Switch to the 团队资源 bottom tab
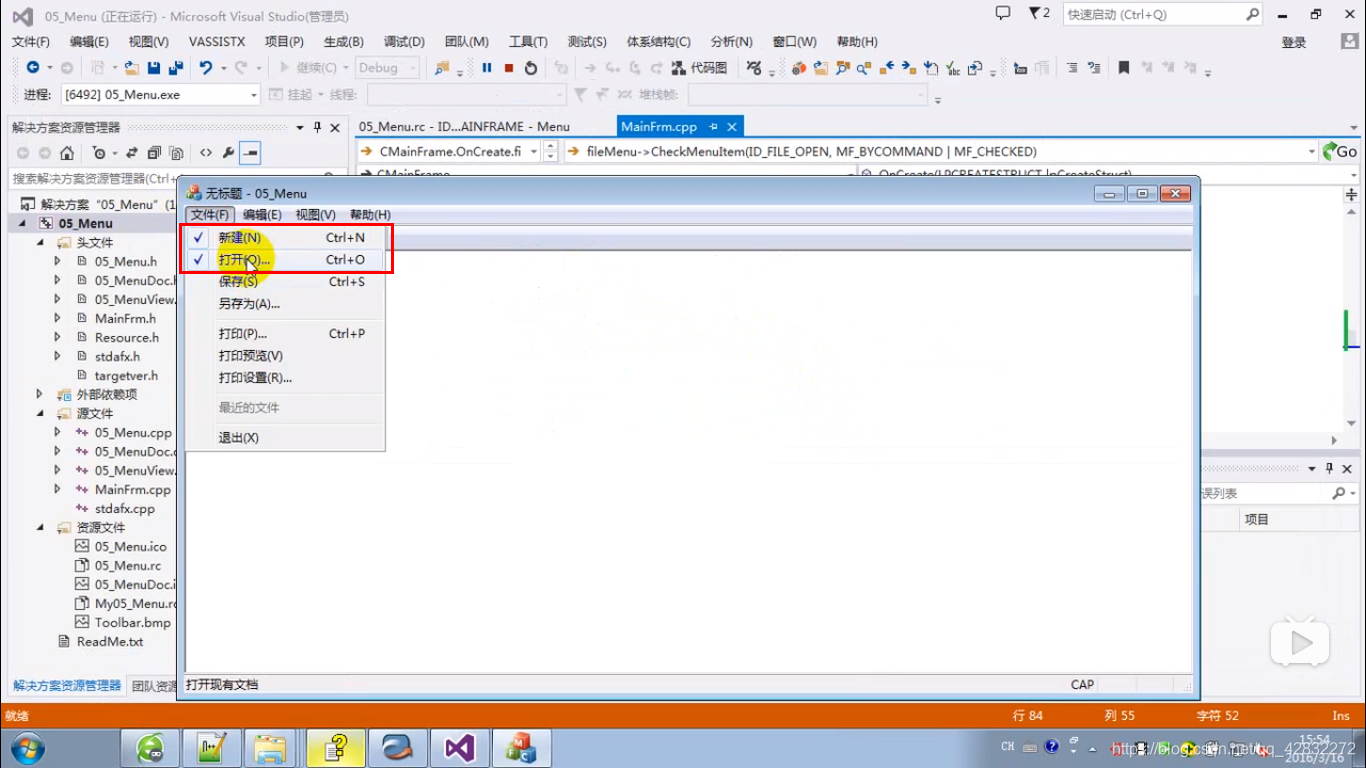The width and height of the screenshot is (1366, 768). 153,686
